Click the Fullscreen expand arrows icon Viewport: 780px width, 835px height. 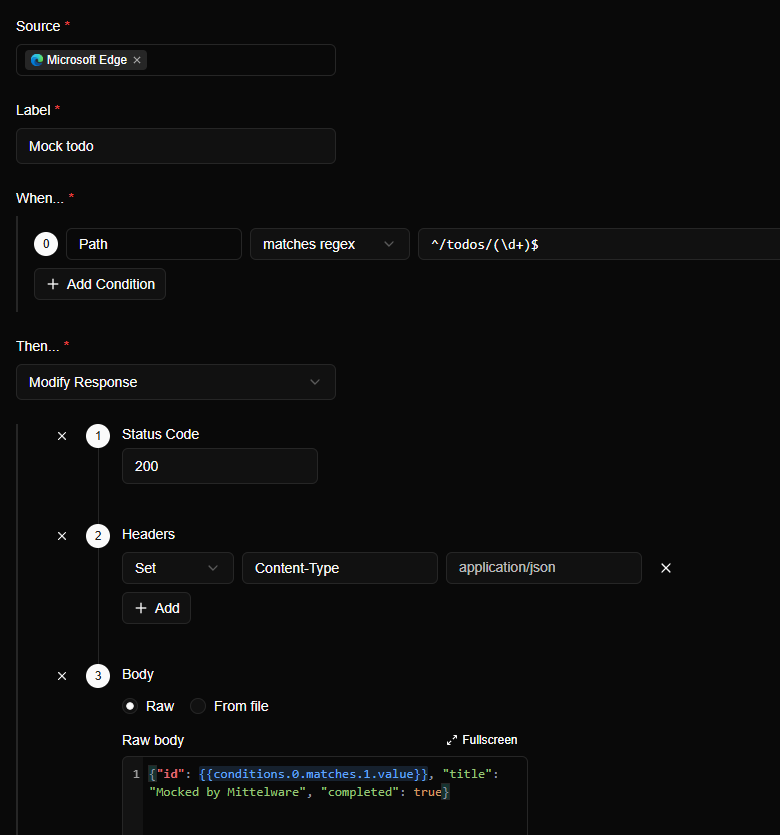pyautogui.click(x=451, y=740)
